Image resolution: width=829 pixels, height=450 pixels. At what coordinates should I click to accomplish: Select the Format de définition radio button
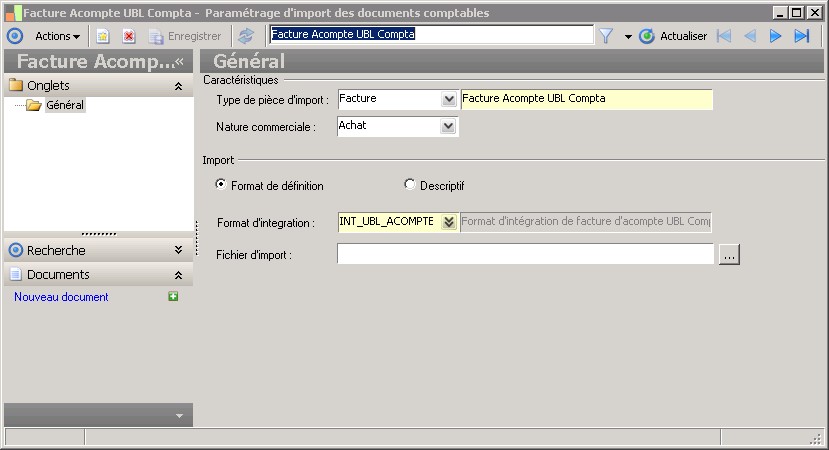coord(220,185)
